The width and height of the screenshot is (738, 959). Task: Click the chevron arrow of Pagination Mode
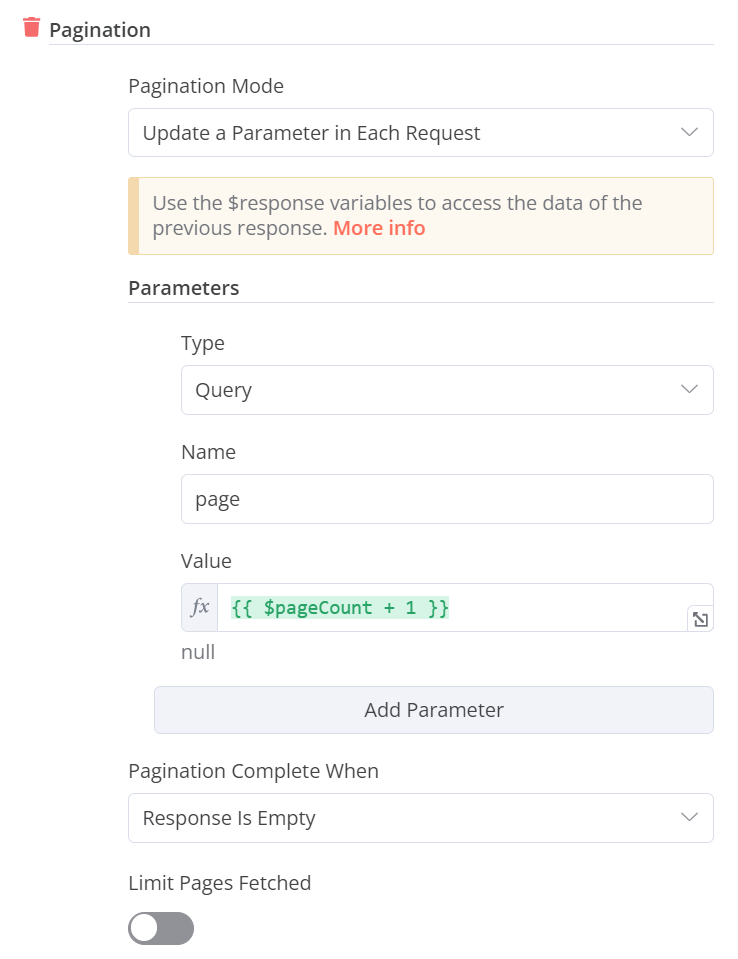tap(689, 133)
